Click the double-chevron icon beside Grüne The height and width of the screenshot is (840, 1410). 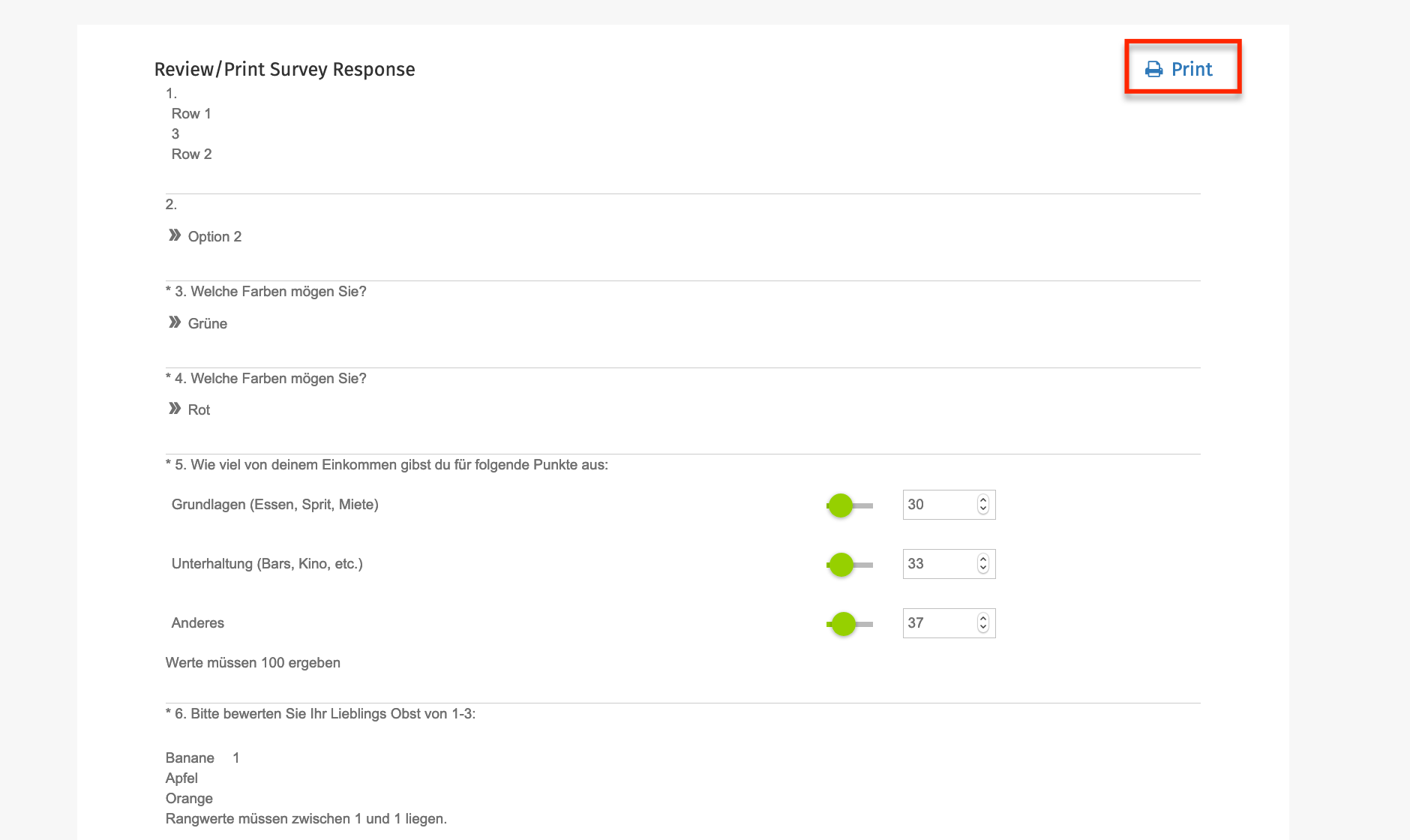pos(175,322)
